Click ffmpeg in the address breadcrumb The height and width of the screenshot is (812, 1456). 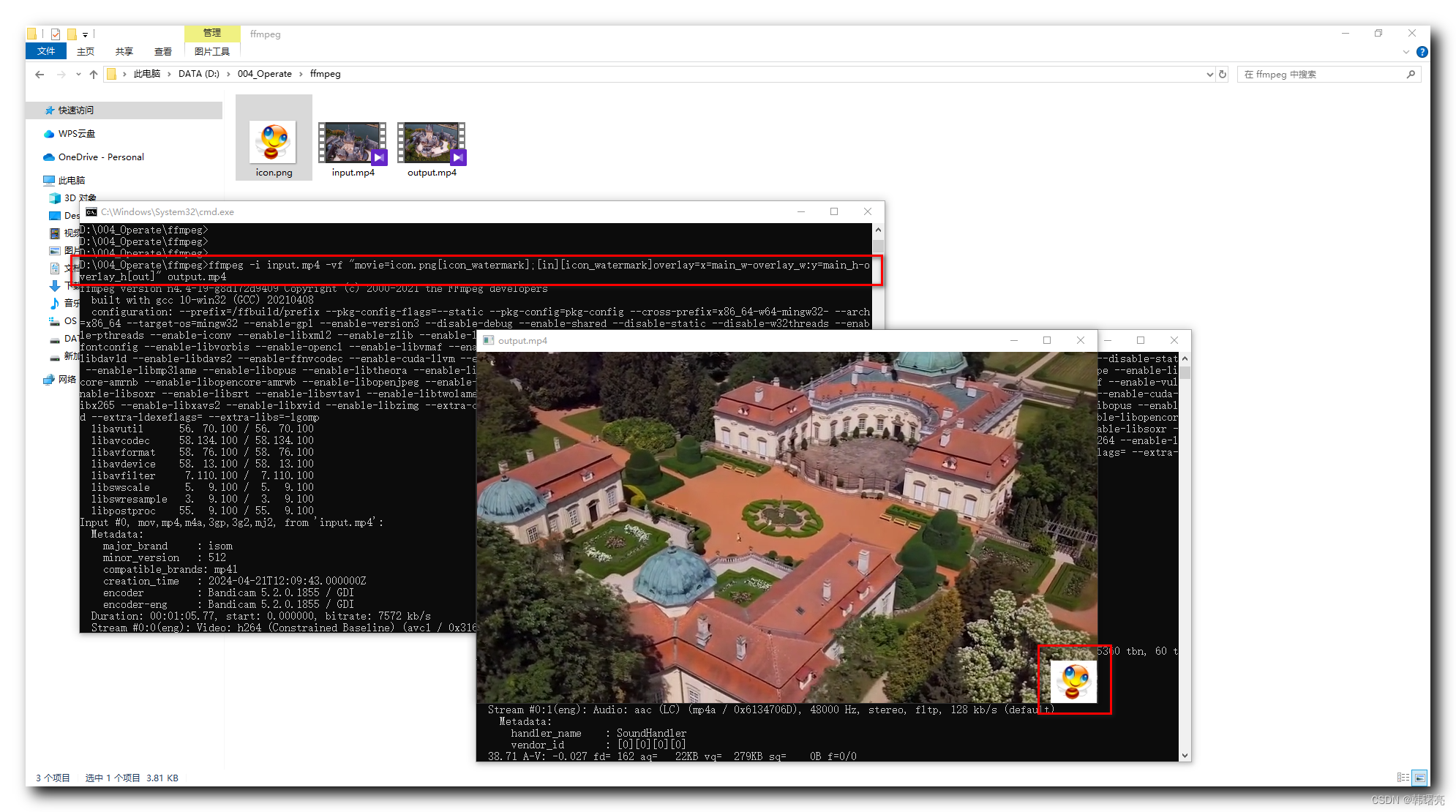pyautogui.click(x=326, y=74)
